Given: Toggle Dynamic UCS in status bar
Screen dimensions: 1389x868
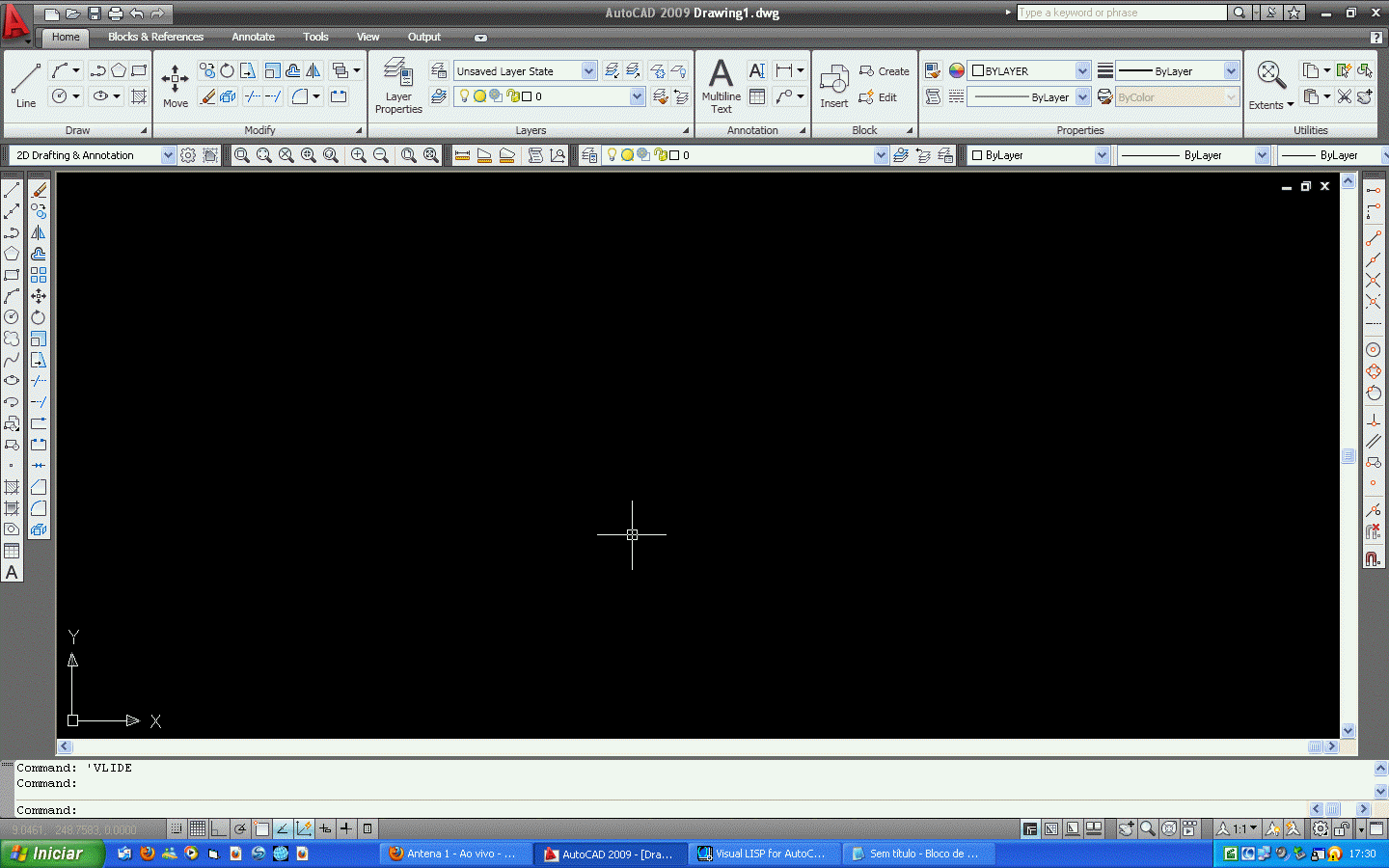Looking at the screenshot, I should (x=304, y=828).
